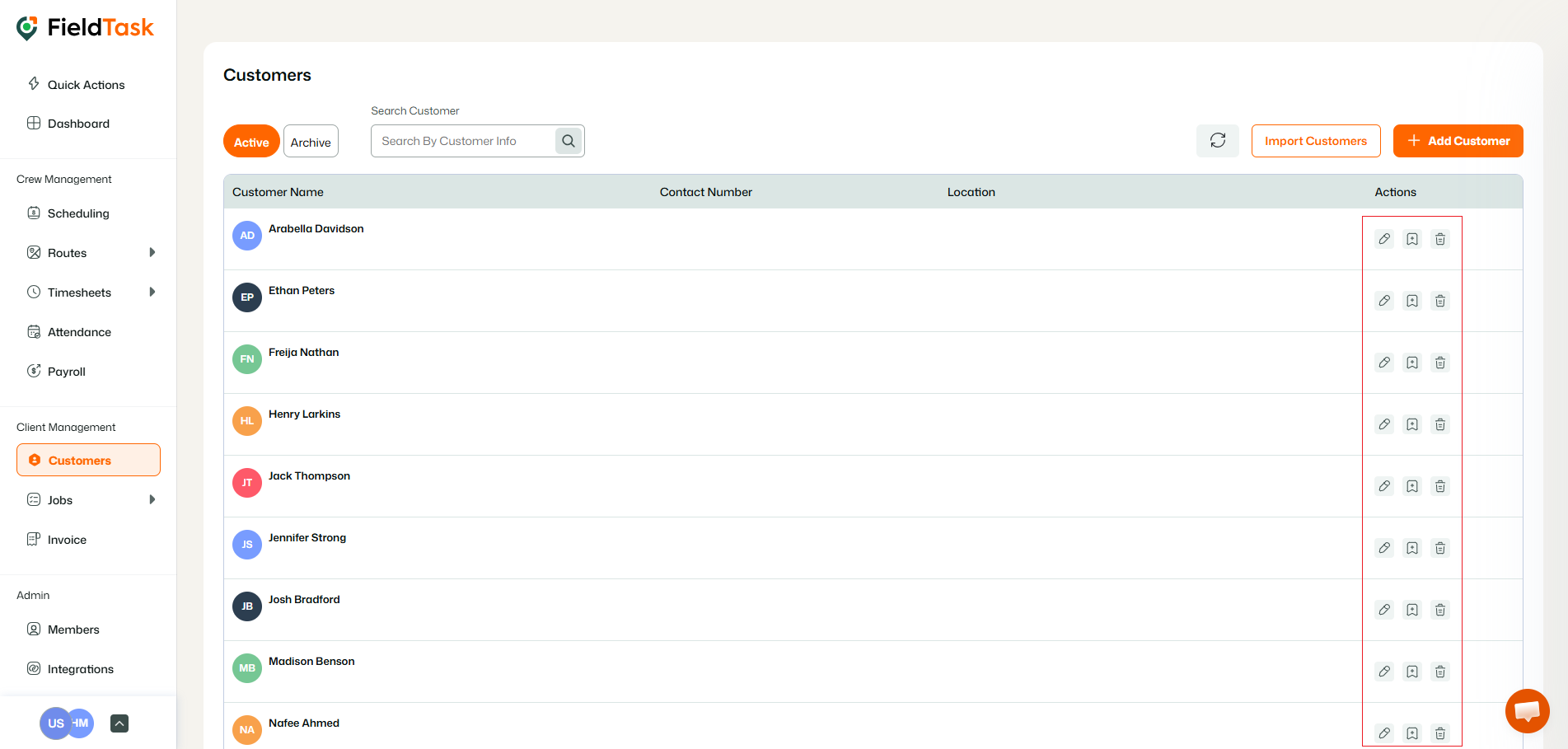Open the Scheduling section in the sidebar
The height and width of the screenshot is (749, 1568).
pyautogui.click(x=77, y=213)
